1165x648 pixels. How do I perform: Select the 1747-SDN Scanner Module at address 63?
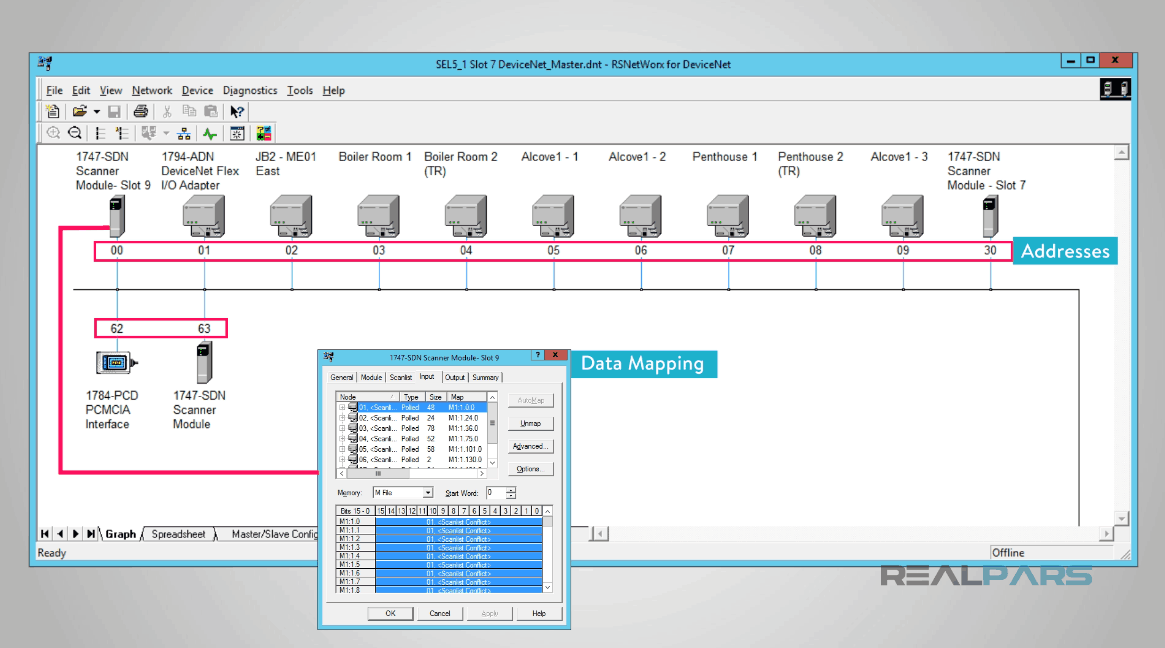(204, 362)
